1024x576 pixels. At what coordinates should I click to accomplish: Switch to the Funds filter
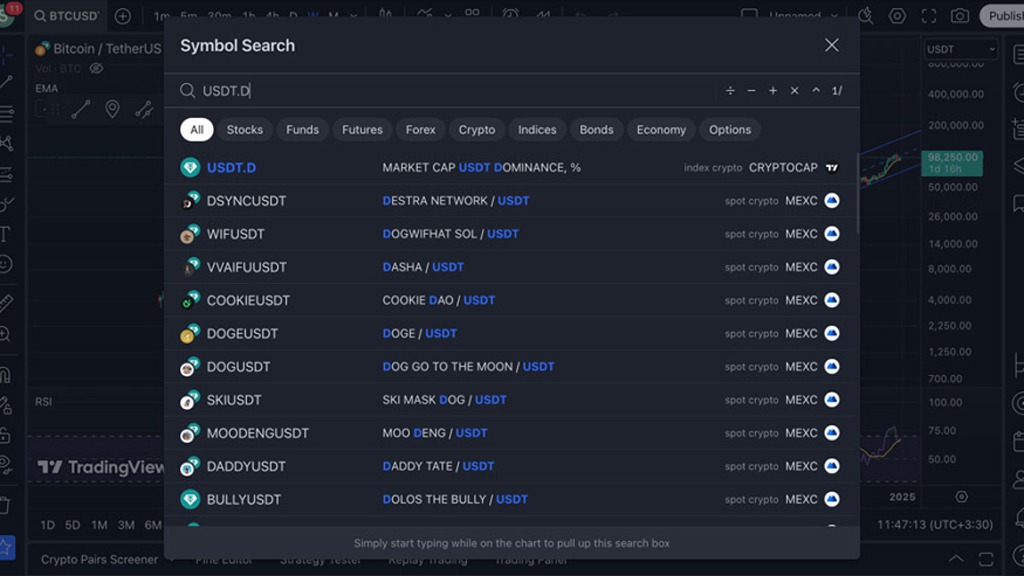[x=302, y=129]
